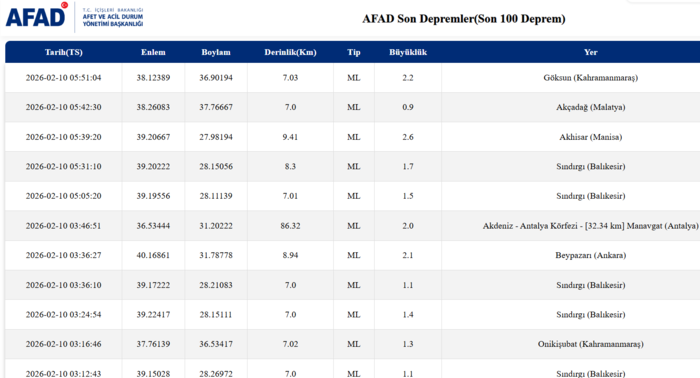Click location Onikişubat (Kahramanmaraş)

point(590,344)
